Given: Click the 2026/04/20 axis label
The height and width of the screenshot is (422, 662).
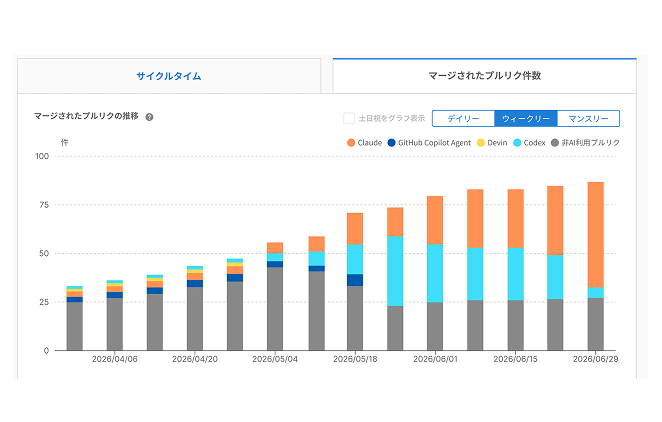Looking at the screenshot, I should [195, 359].
